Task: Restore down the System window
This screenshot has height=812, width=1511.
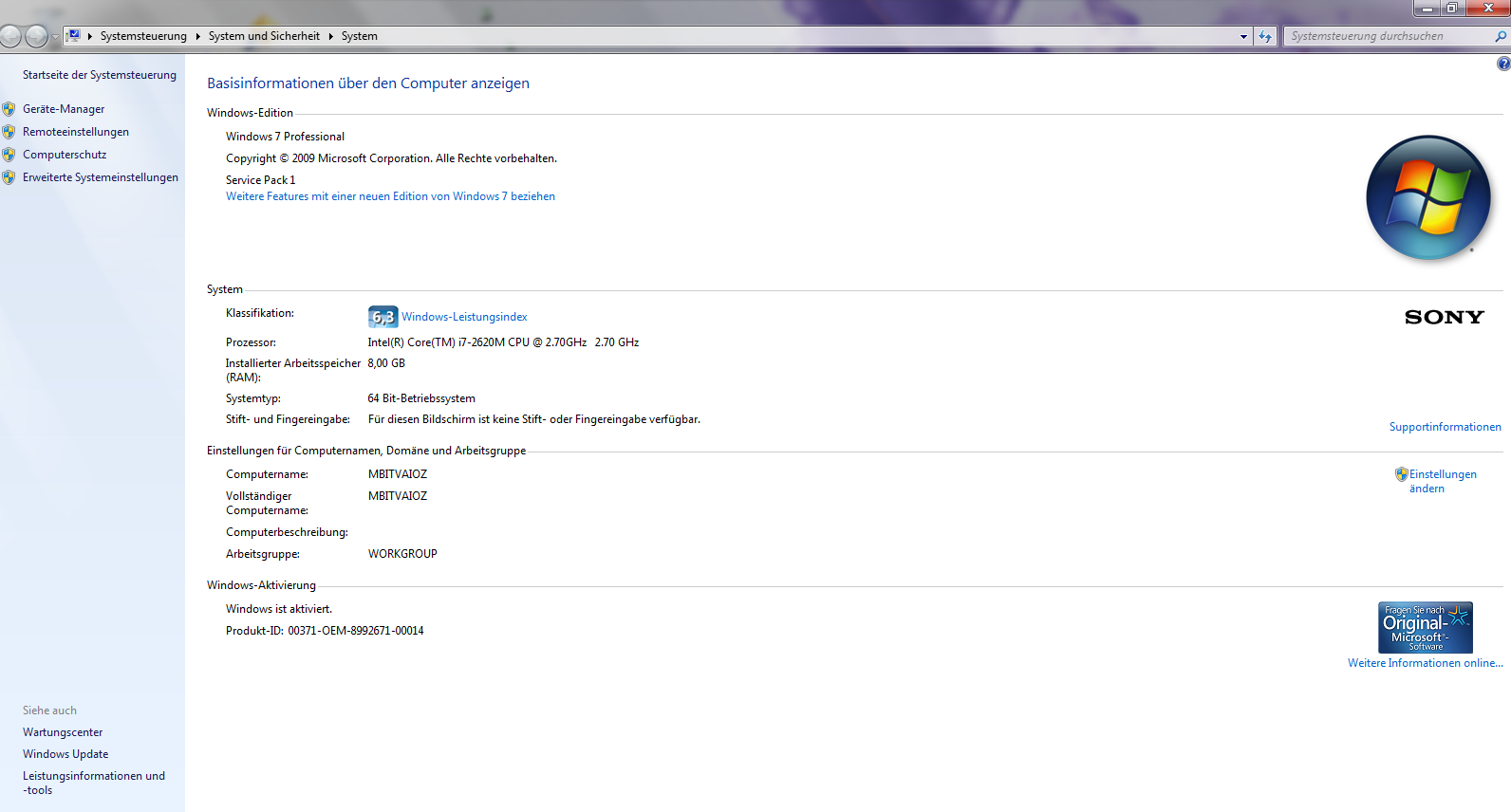Action: (x=1452, y=9)
